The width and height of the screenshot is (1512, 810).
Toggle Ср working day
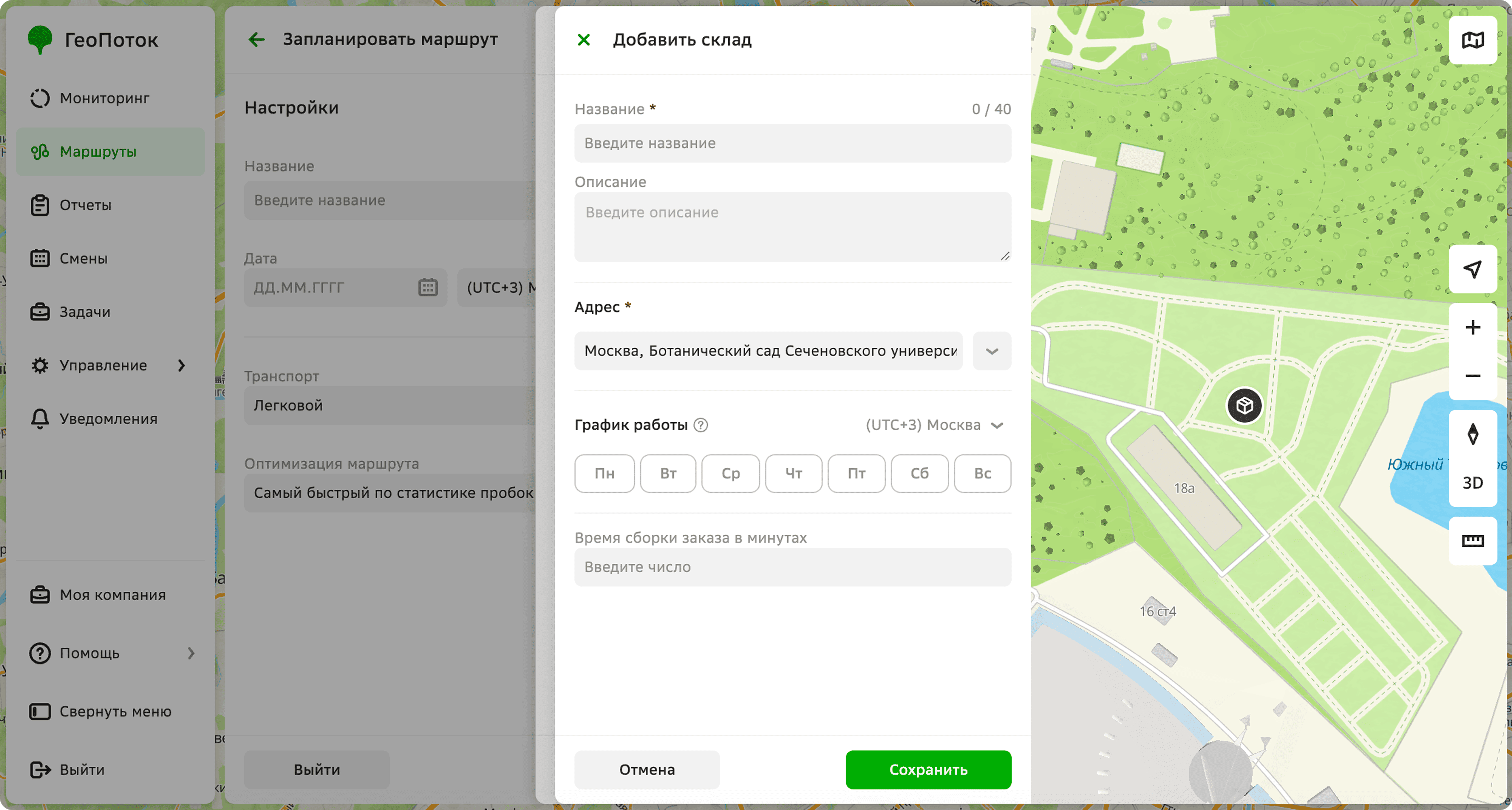pos(731,473)
